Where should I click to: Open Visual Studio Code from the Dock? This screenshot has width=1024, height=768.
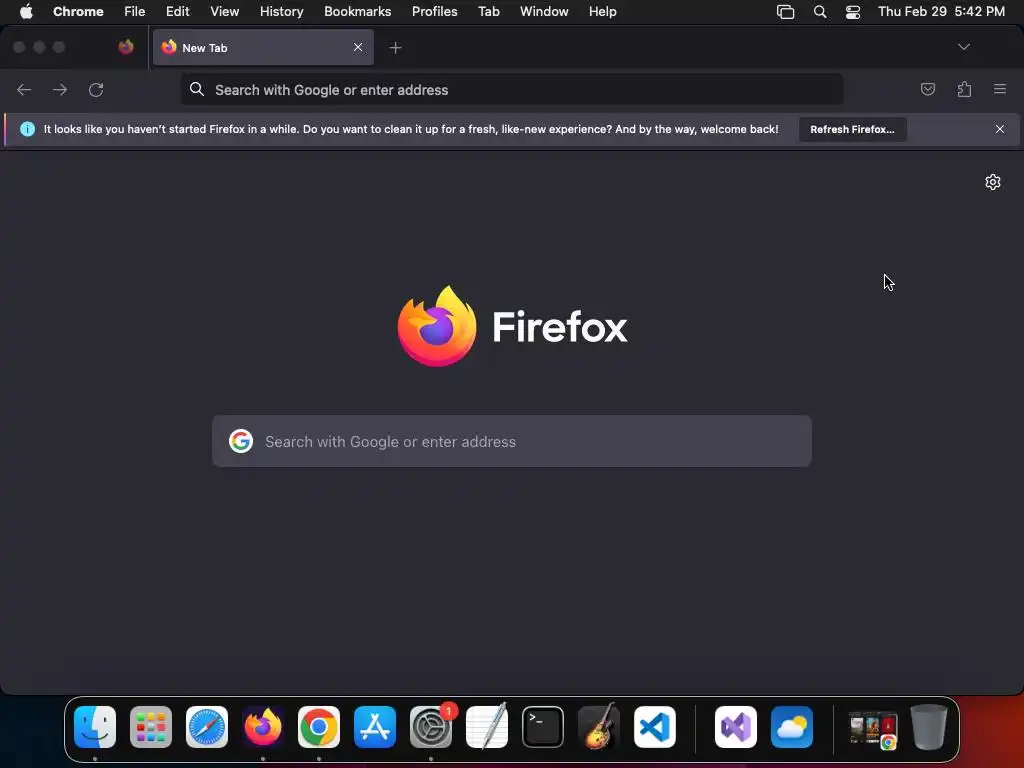(x=655, y=727)
